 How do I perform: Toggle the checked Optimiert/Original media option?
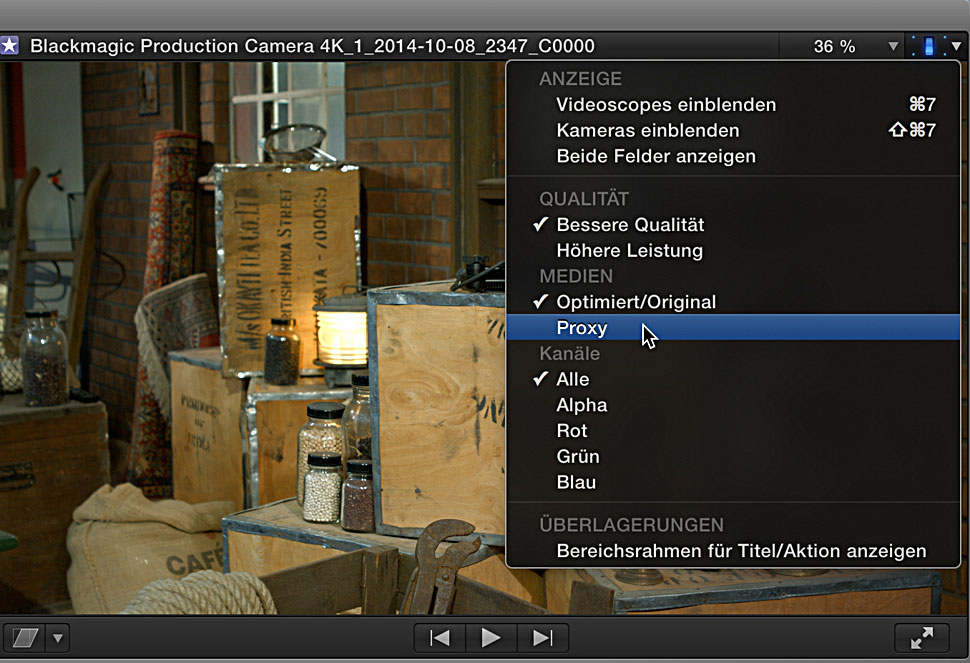click(636, 302)
